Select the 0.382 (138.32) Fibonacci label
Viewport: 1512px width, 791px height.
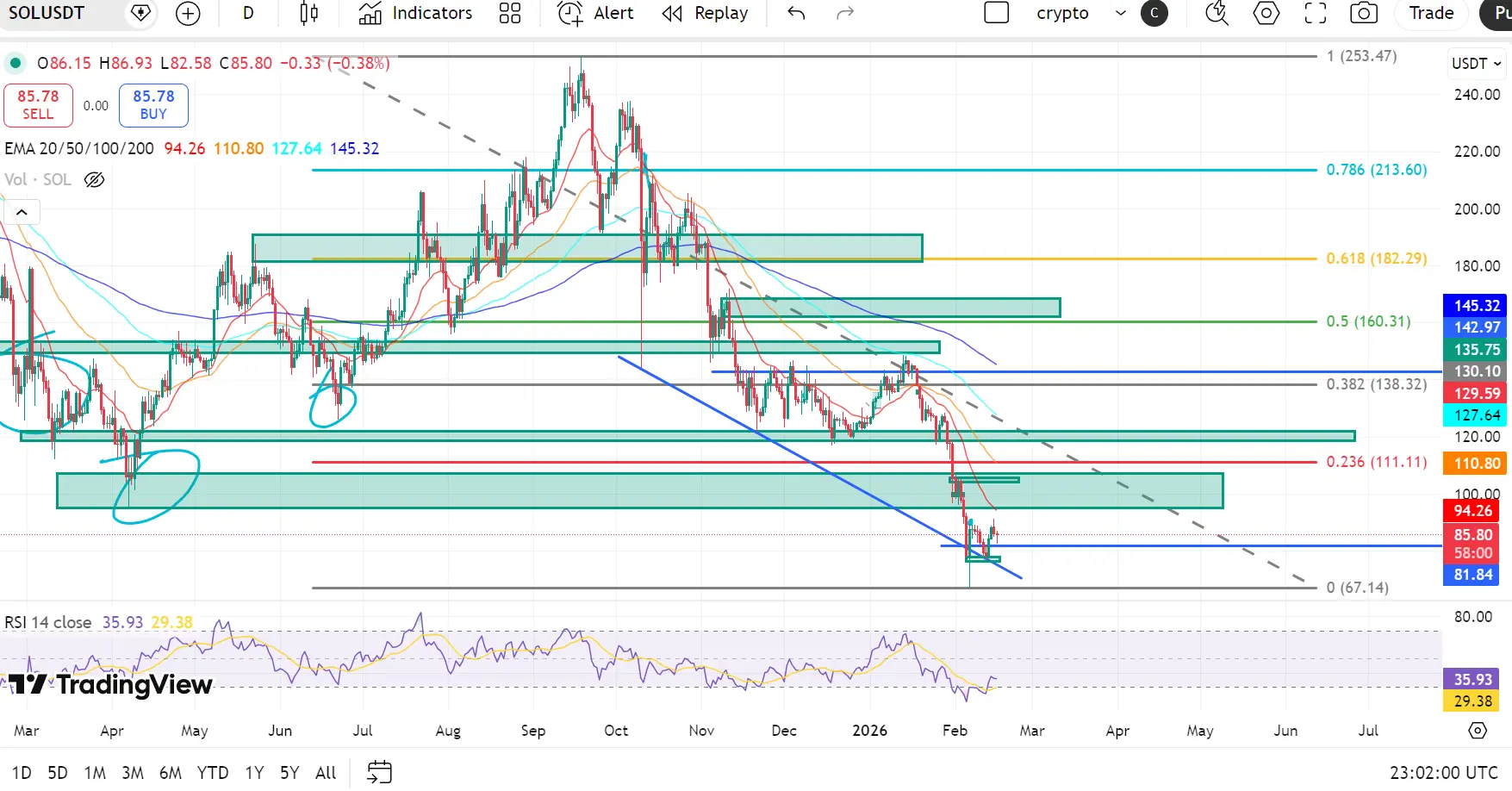coord(1377,384)
